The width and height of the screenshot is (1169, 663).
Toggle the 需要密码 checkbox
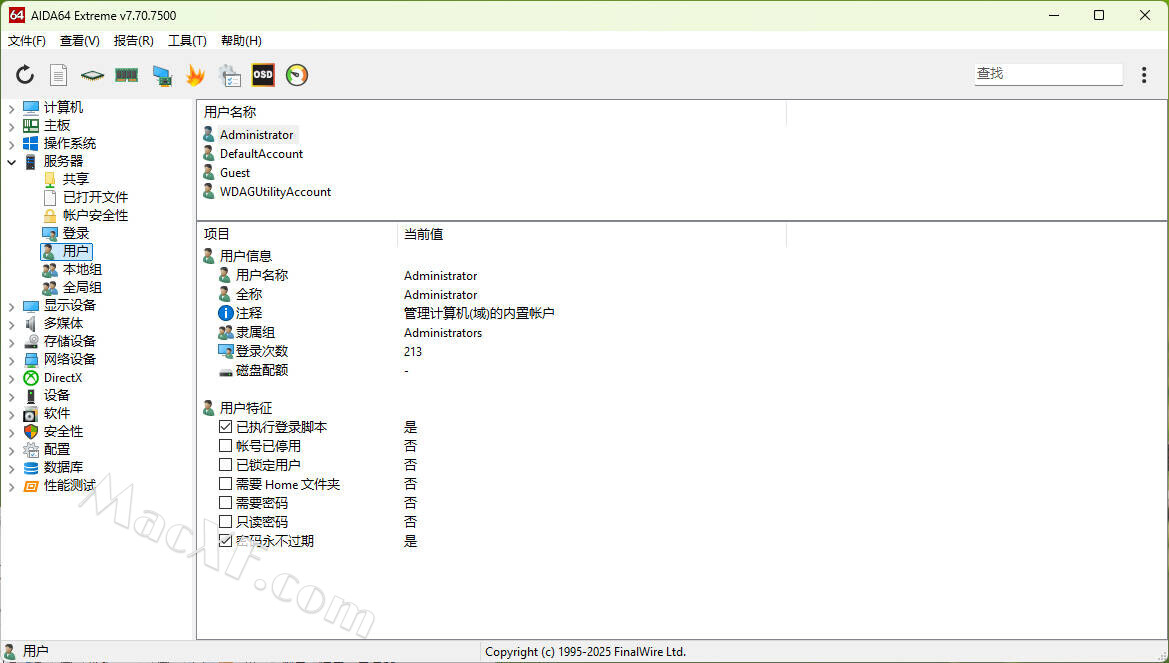point(225,503)
